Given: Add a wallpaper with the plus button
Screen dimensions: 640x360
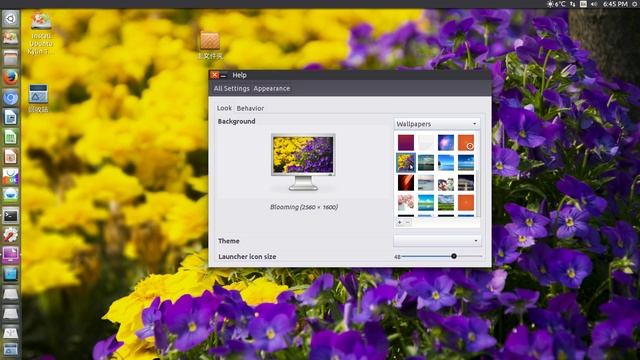Looking at the screenshot, I should 400,222.
